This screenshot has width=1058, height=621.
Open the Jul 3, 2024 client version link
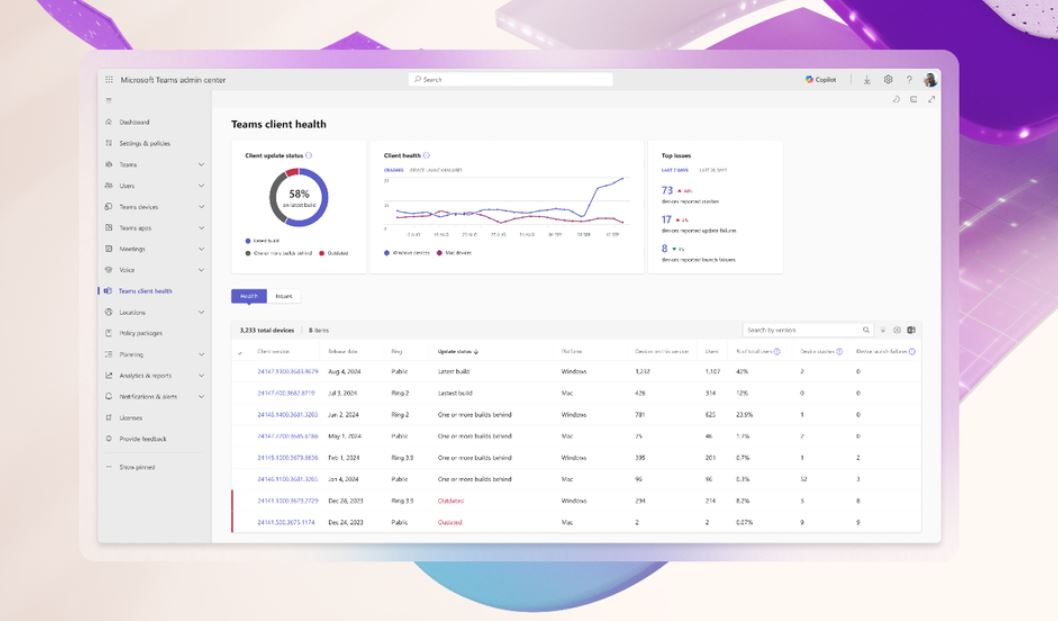pyautogui.click(x=286, y=393)
